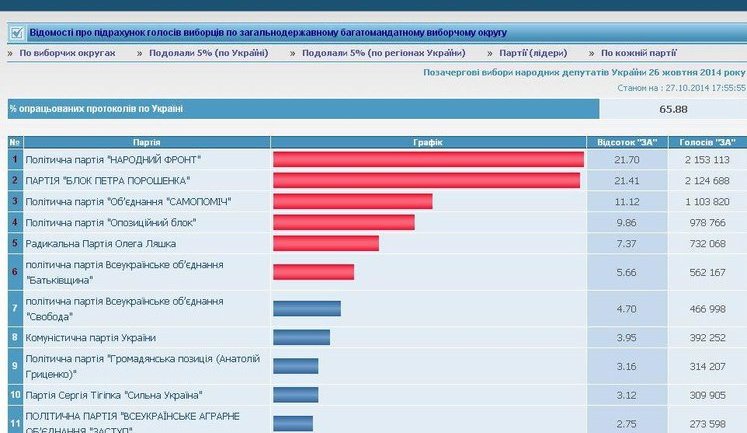Click the red bar for Опозиційний блок

tap(344, 222)
